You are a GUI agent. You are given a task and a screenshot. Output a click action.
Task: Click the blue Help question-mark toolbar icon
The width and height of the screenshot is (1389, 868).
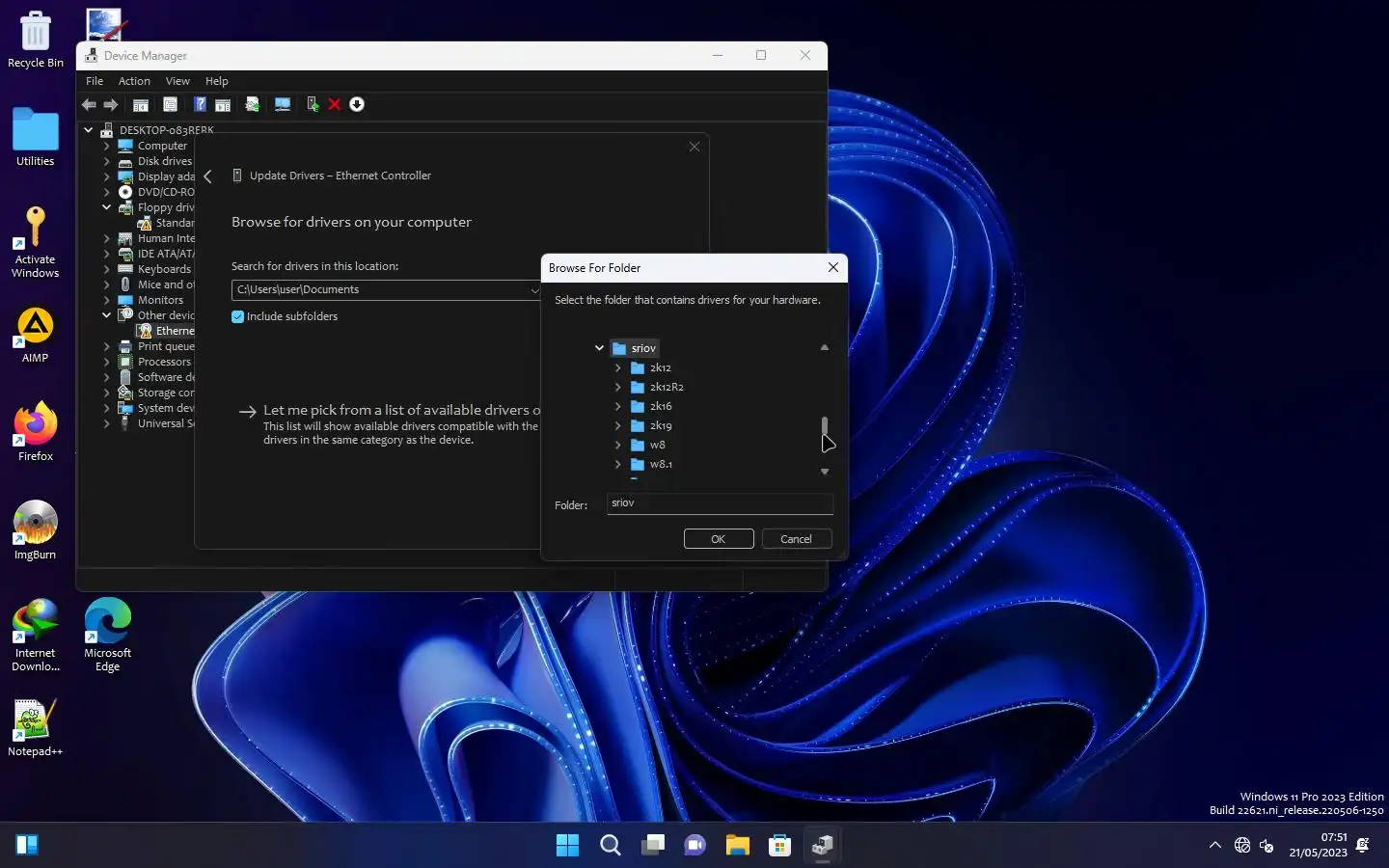tap(200, 104)
